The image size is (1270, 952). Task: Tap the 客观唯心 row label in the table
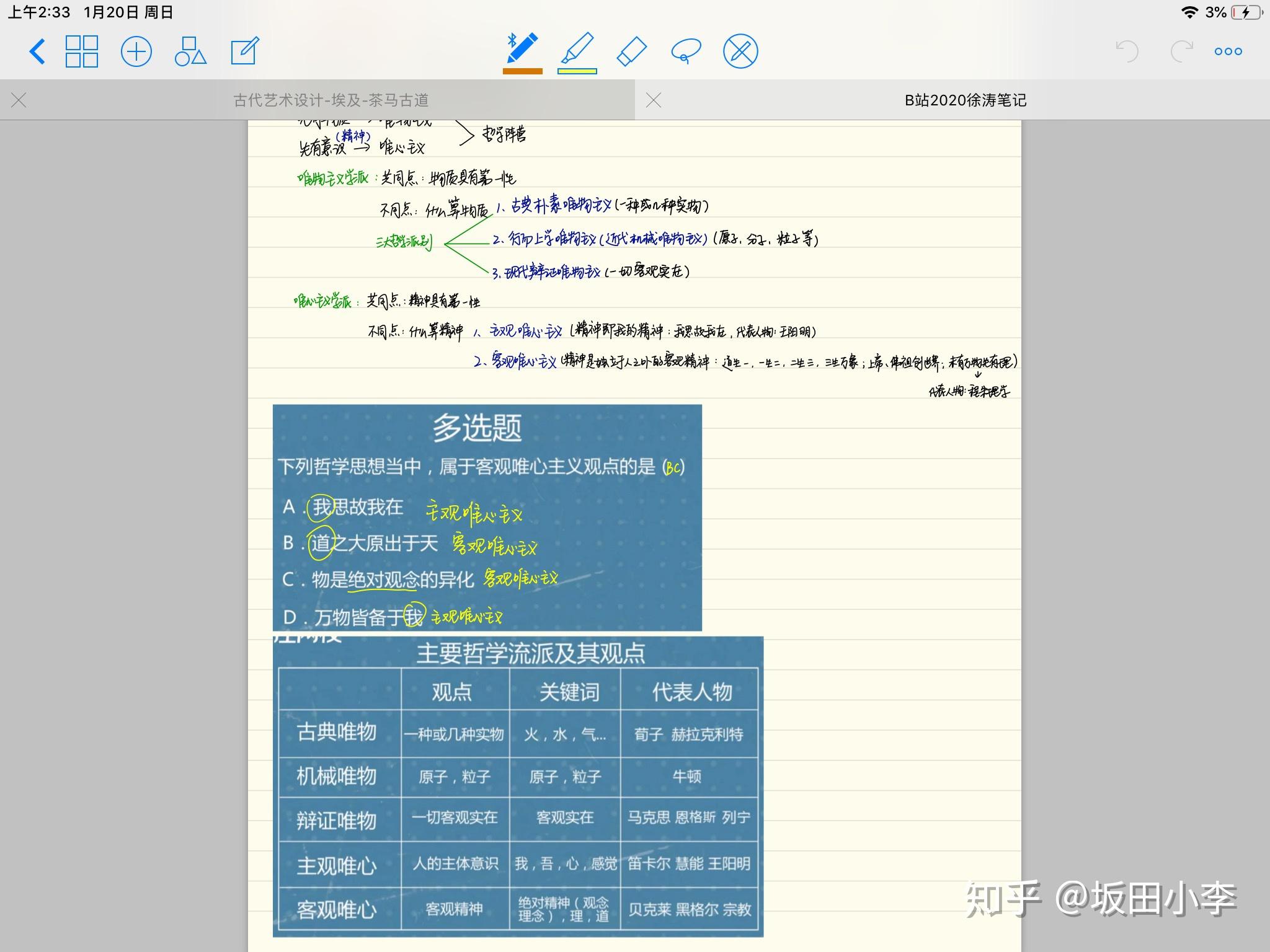point(337,909)
